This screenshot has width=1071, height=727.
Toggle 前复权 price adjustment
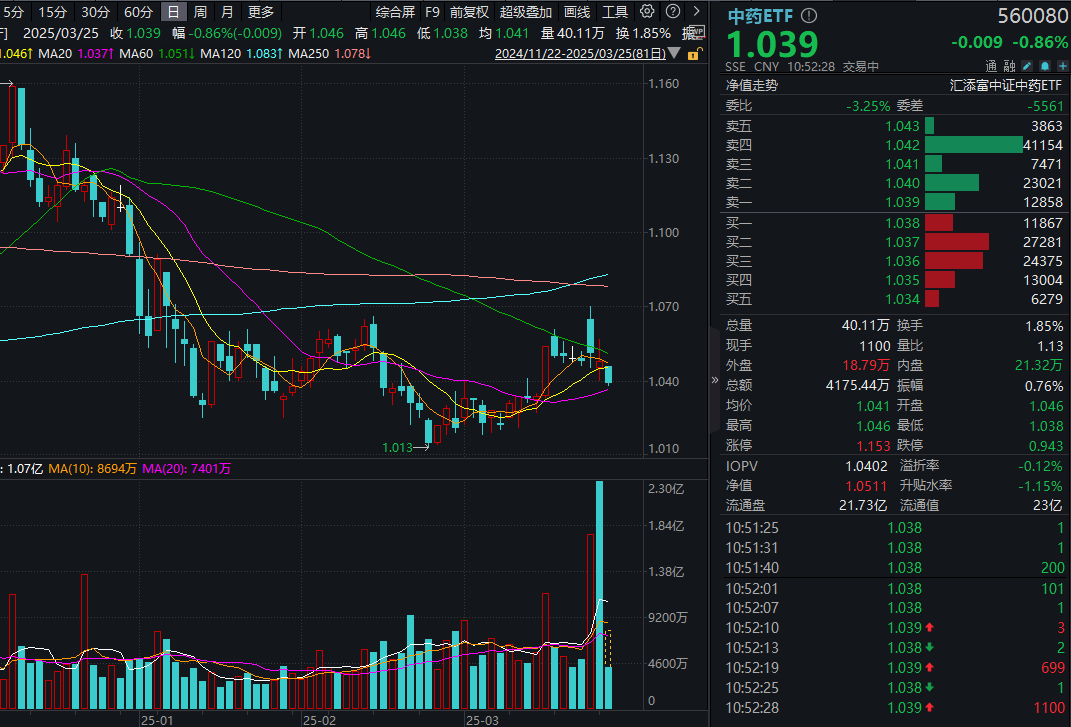click(469, 12)
